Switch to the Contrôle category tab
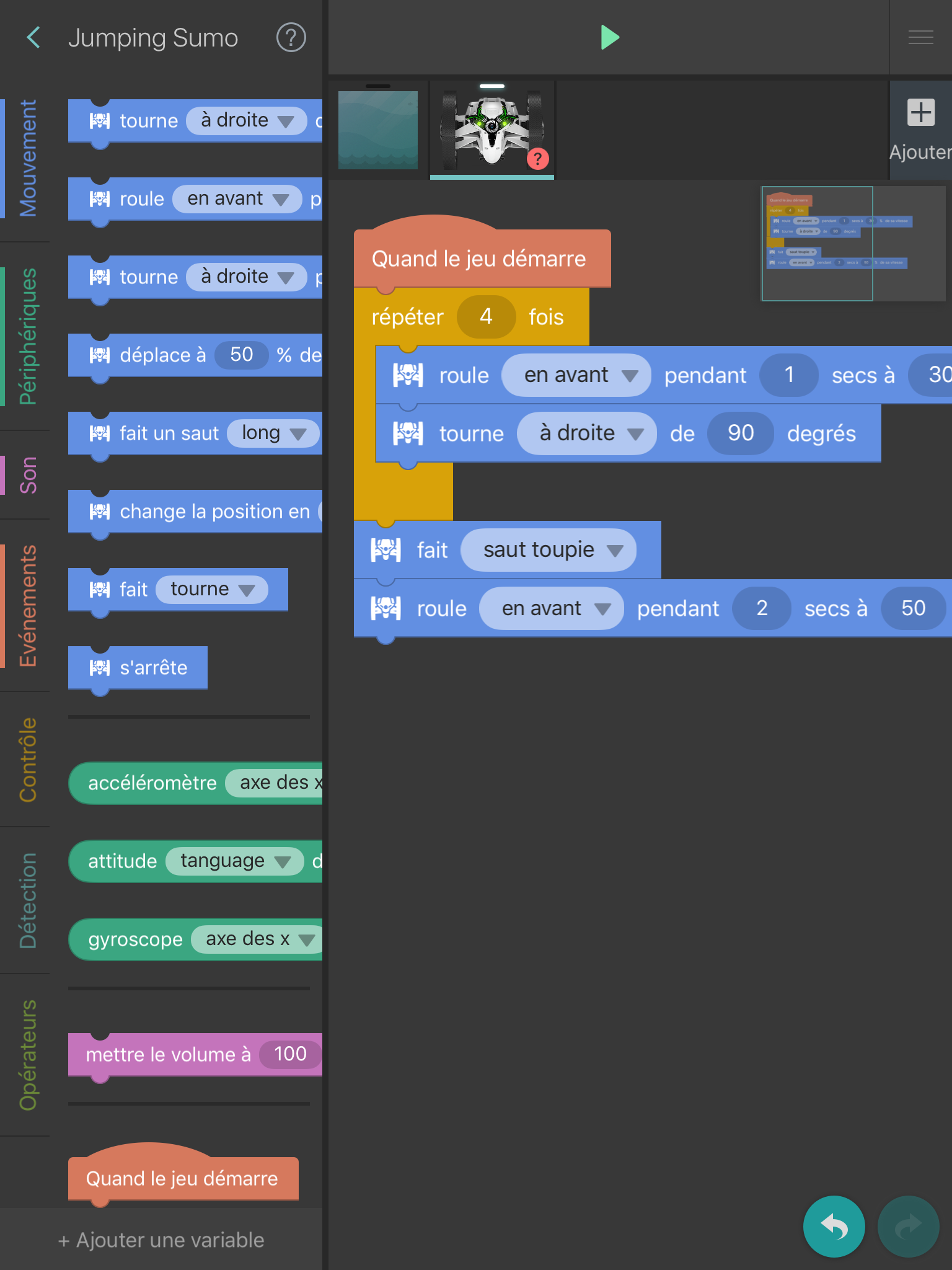Screen dimensions: 952x1270 [x=28, y=760]
